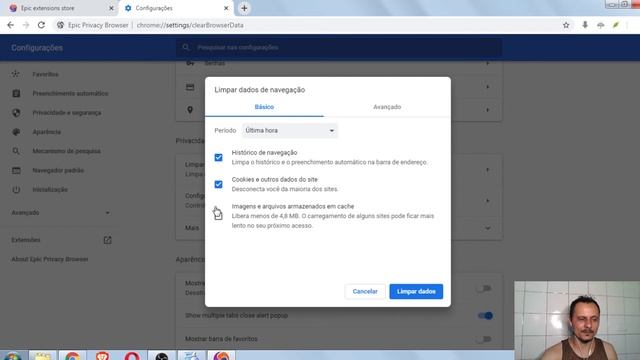The width and height of the screenshot is (640, 360).
Task: Click the Extensões external link icon
Action: coord(107,240)
